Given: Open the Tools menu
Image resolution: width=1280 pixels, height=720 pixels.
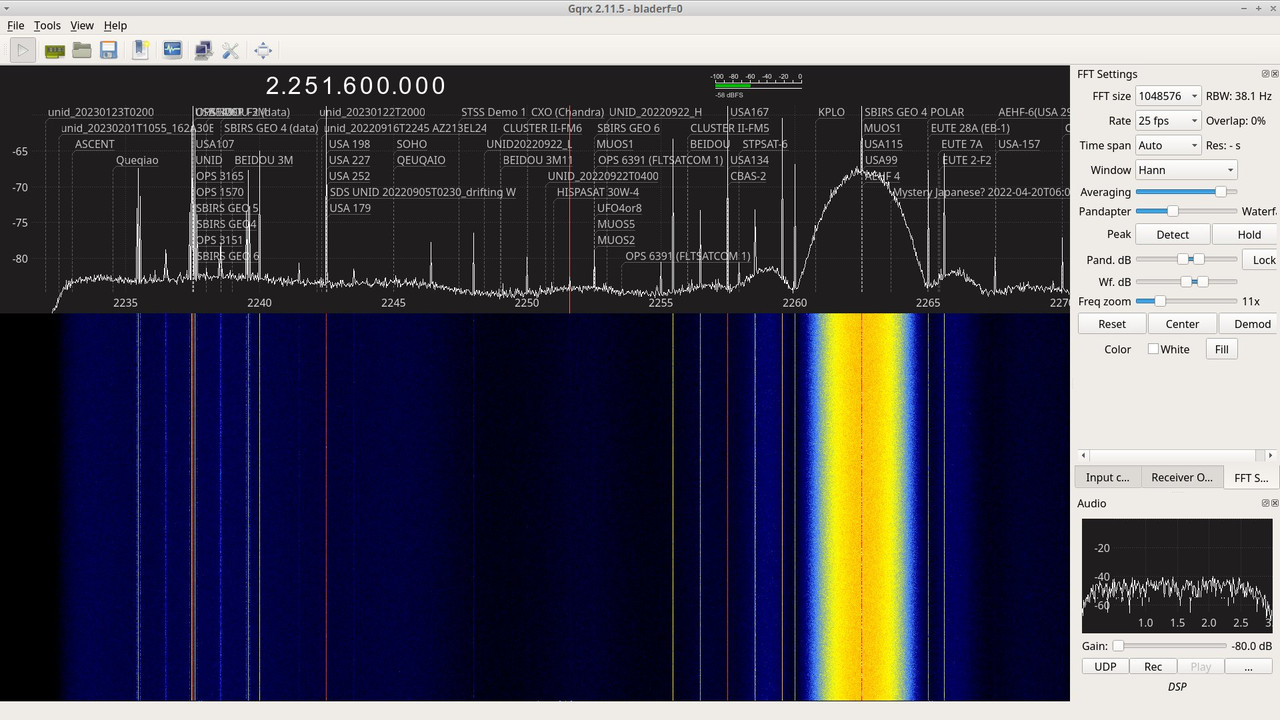Looking at the screenshot, I should pos(47,25).
